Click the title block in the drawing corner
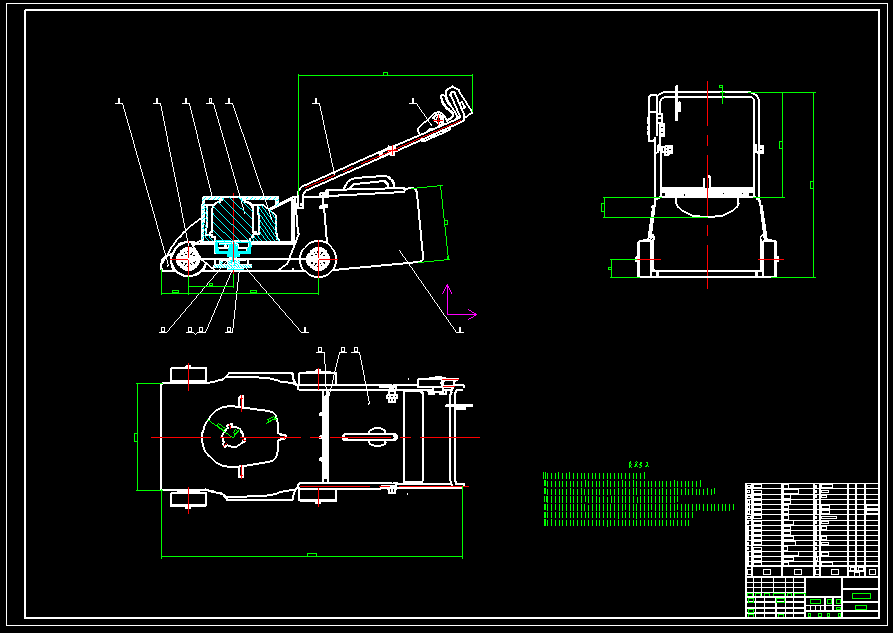The image size is (893, 633). (812, 597)
